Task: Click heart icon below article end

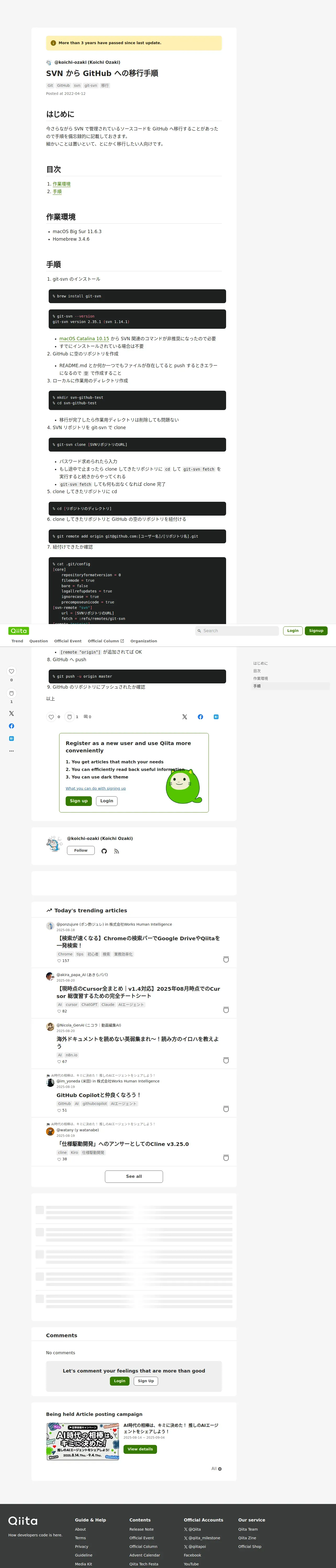Action: click(x=51, y=717)
